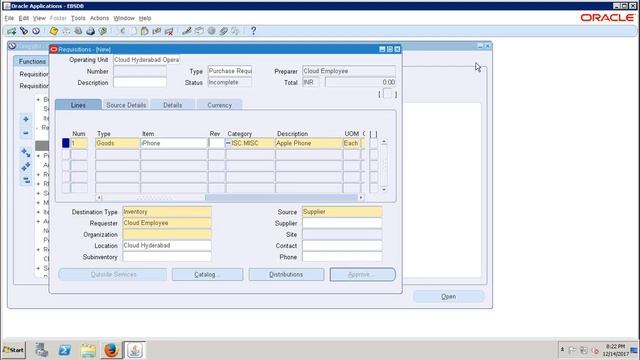Click the Delete record icon with red X
Viewport: 640px width, 360px height.
[169, 31]
